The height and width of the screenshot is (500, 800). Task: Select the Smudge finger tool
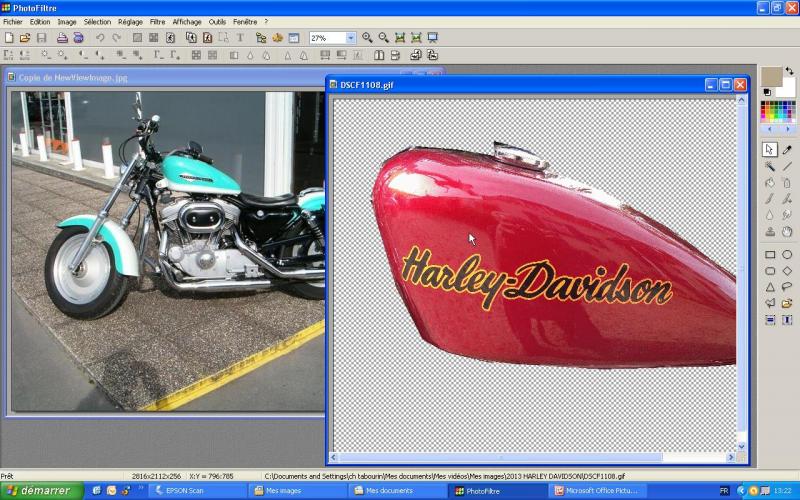[x=787, y=215]
